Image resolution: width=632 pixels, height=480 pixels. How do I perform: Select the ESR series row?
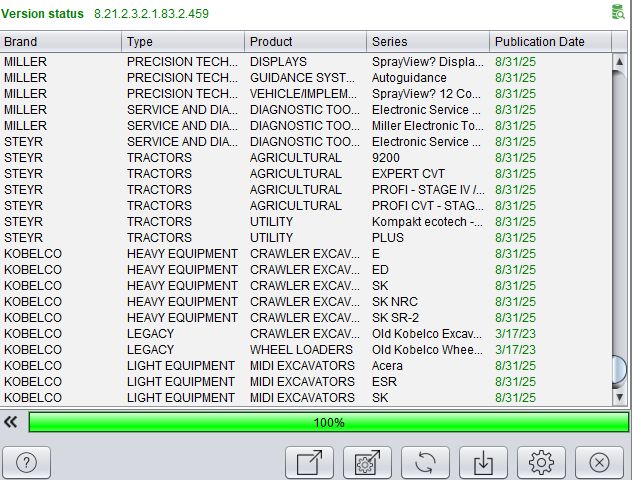[306, 382]
